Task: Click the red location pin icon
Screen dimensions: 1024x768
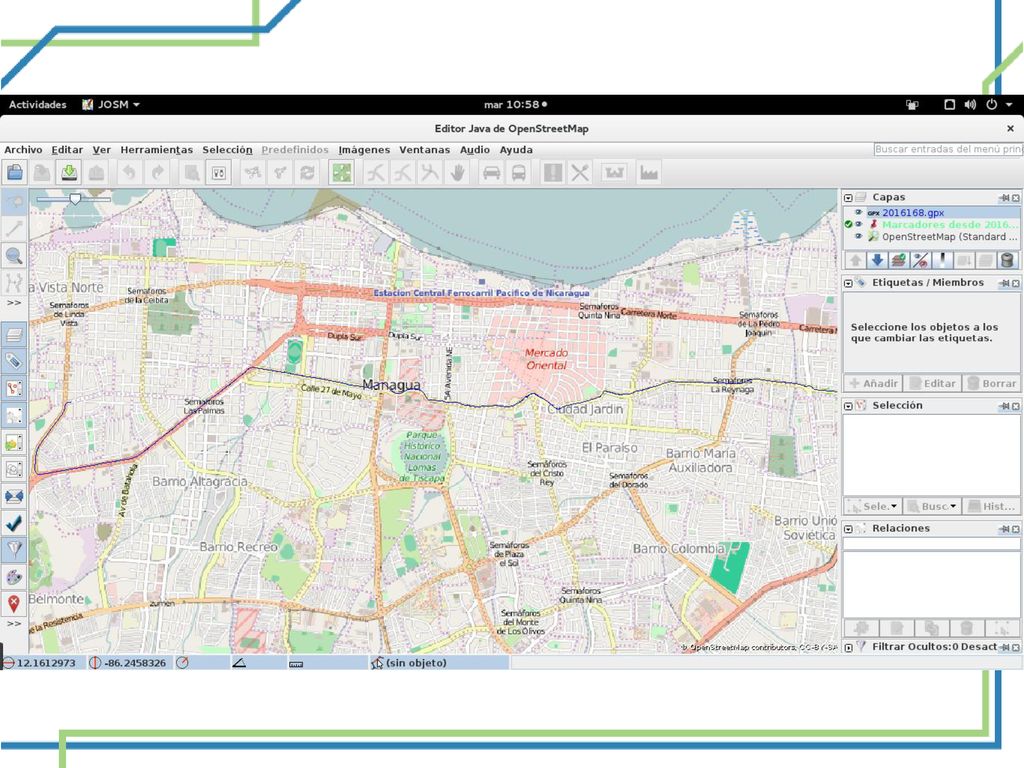Action: (x=14, y=604)
